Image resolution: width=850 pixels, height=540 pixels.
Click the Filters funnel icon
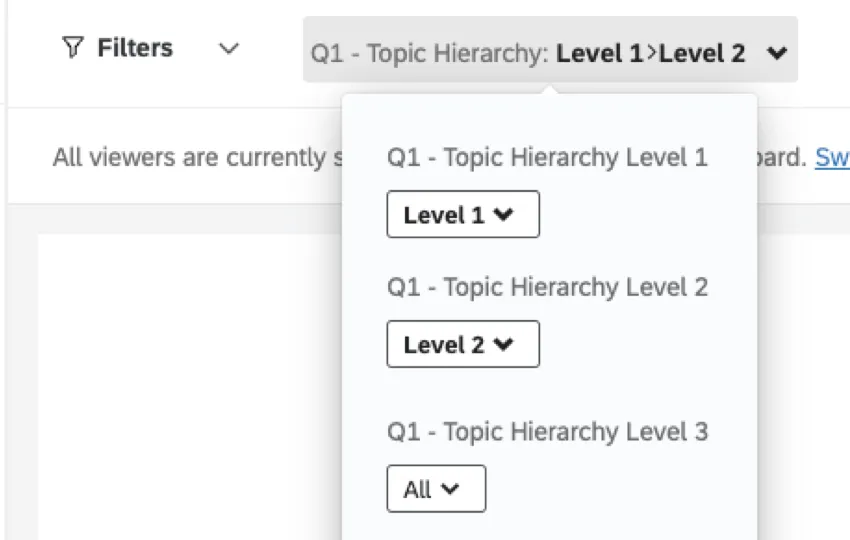[x=73, y=48]
